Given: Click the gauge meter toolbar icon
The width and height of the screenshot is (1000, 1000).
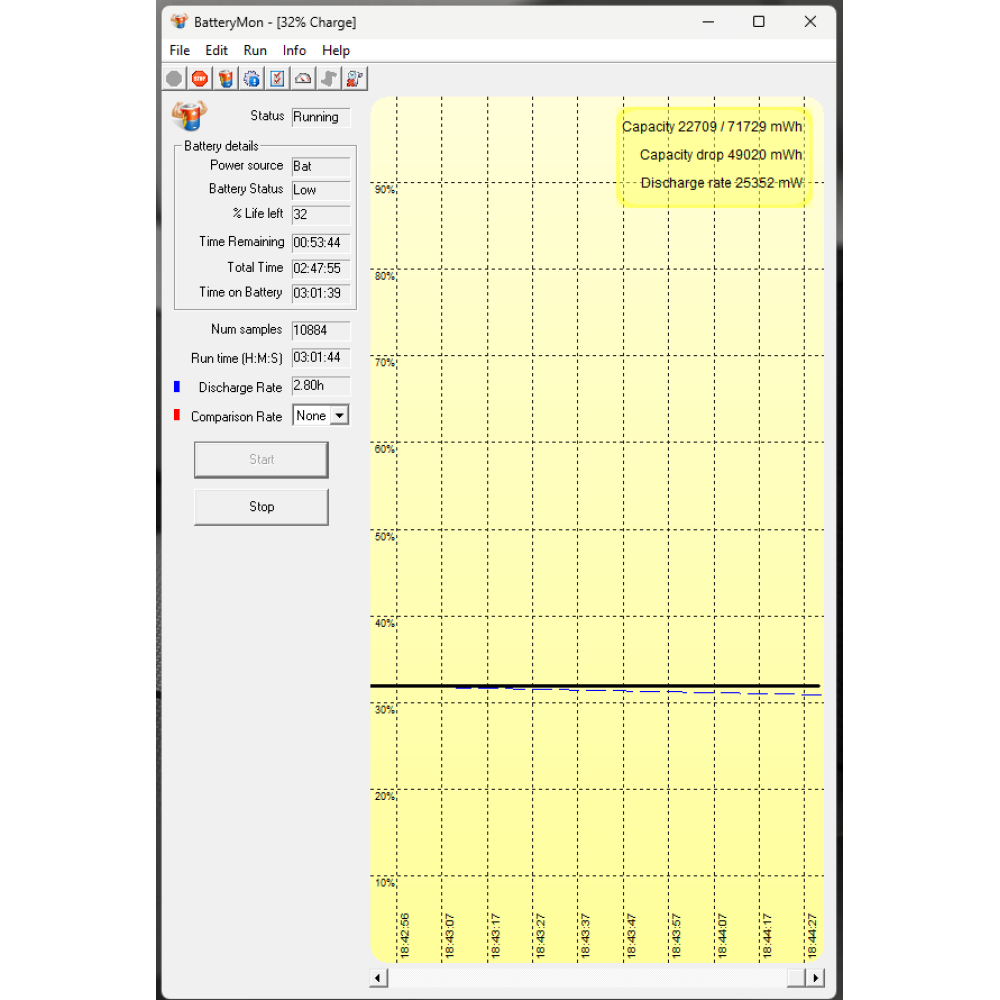Looking at the screenshot, I should coord(304,78).
